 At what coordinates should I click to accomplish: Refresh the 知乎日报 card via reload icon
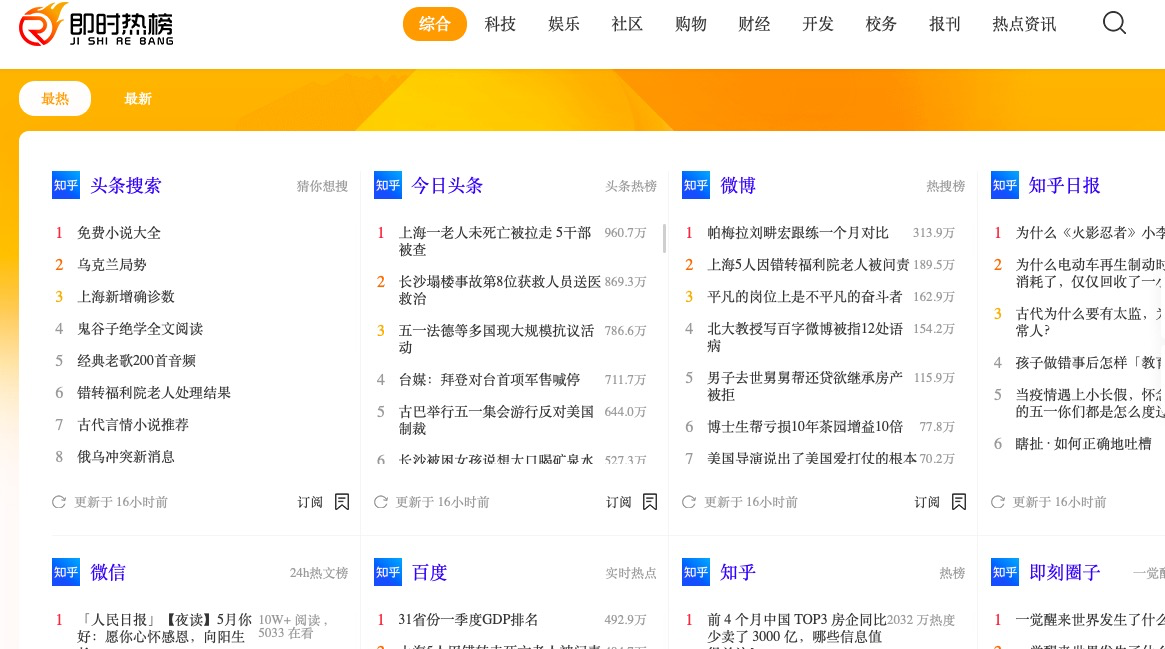(998, 502)
